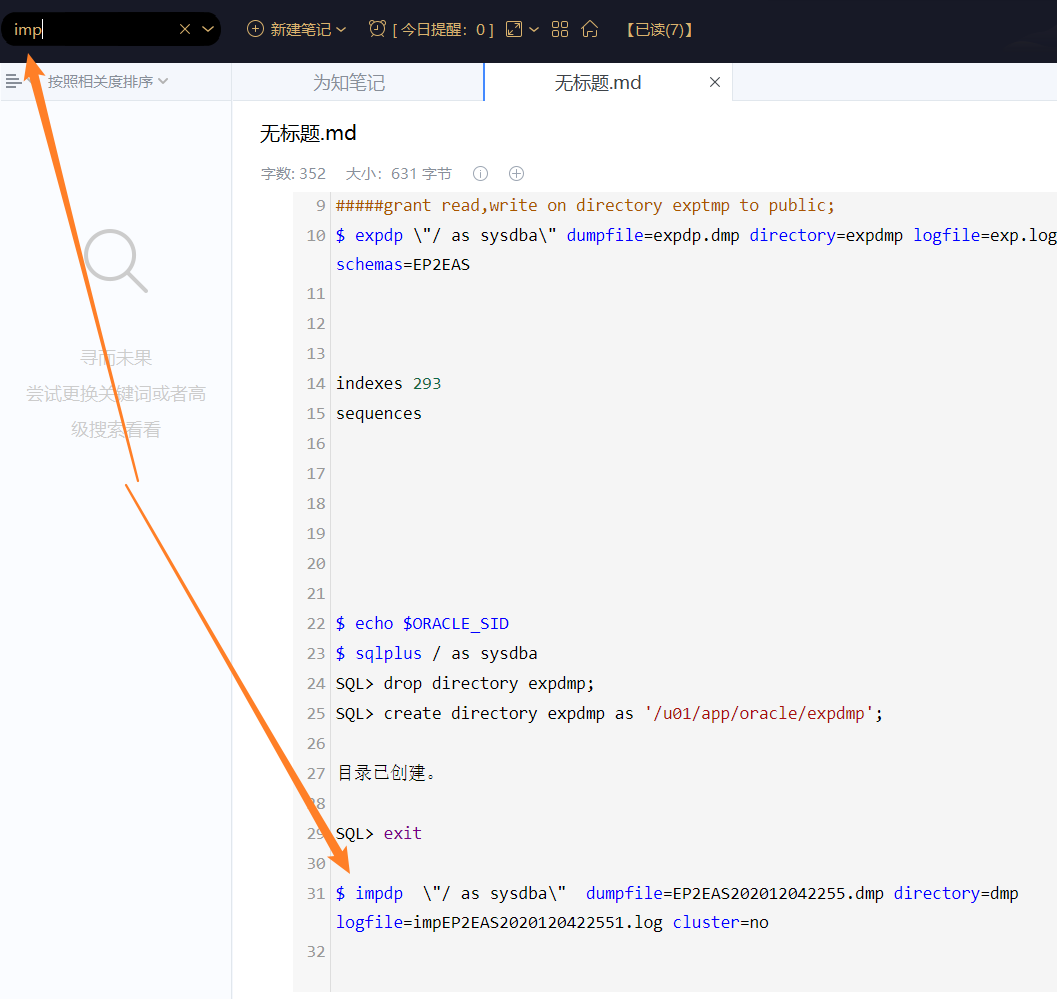Viewport: 1057px width, 999px height.
Task: Click the 新建笔记 plus icon
Action: [255, 29]
